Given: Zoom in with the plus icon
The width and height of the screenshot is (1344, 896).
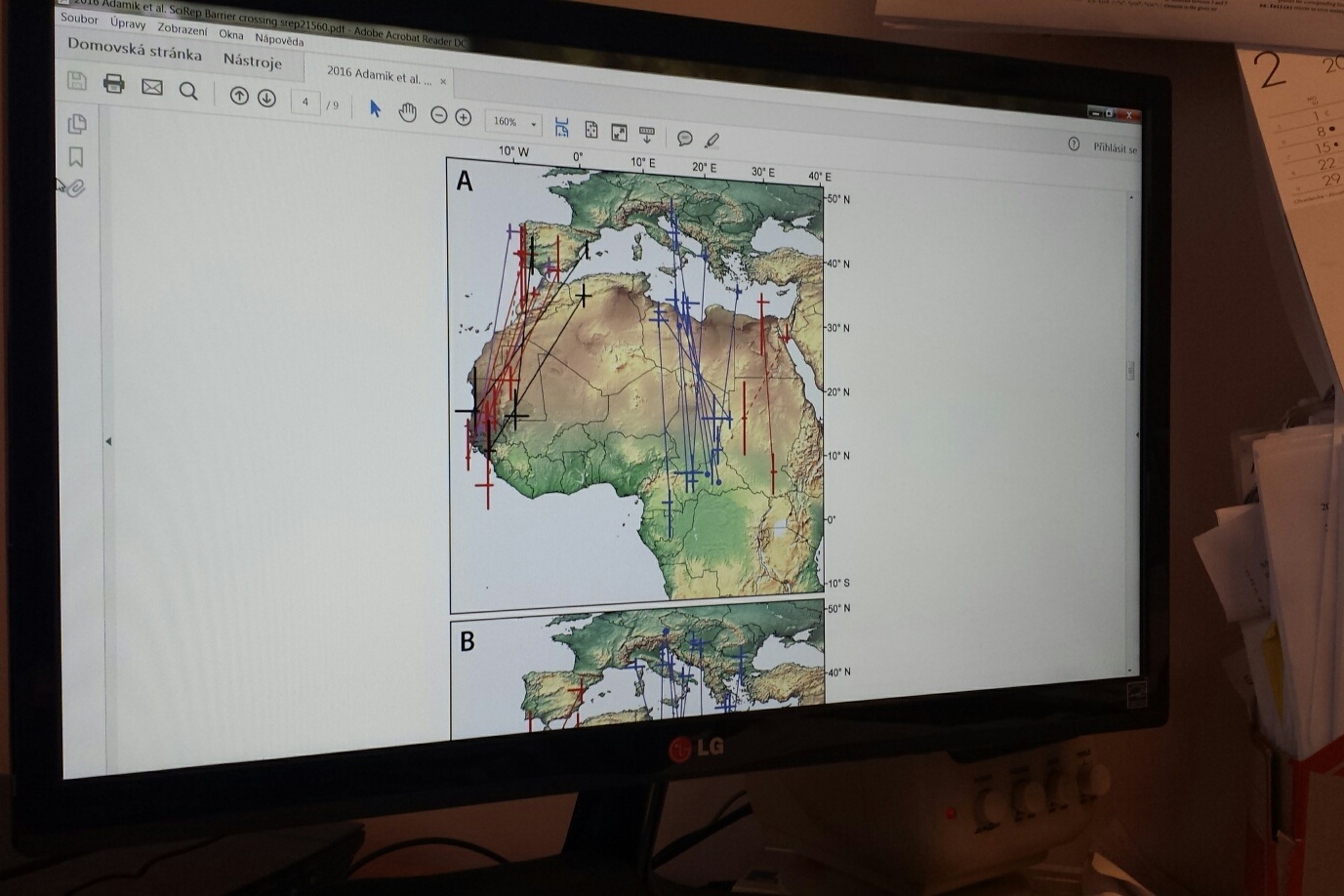Looking at the screenshot, I should [464, 117].
